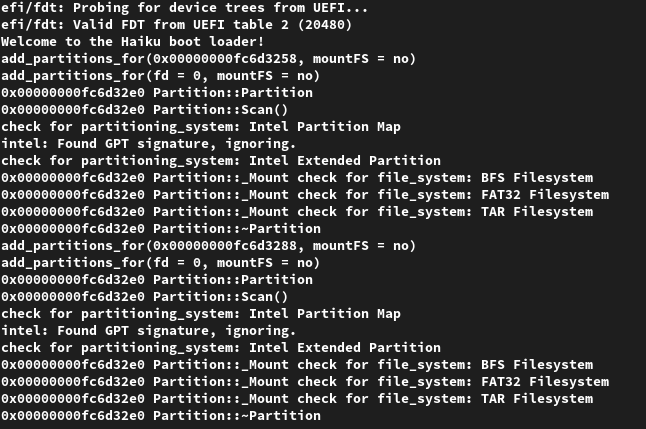Click the last 'TAR Filesystem' mount check line
This screenshot has height=429, width=646.
[297, 399]
